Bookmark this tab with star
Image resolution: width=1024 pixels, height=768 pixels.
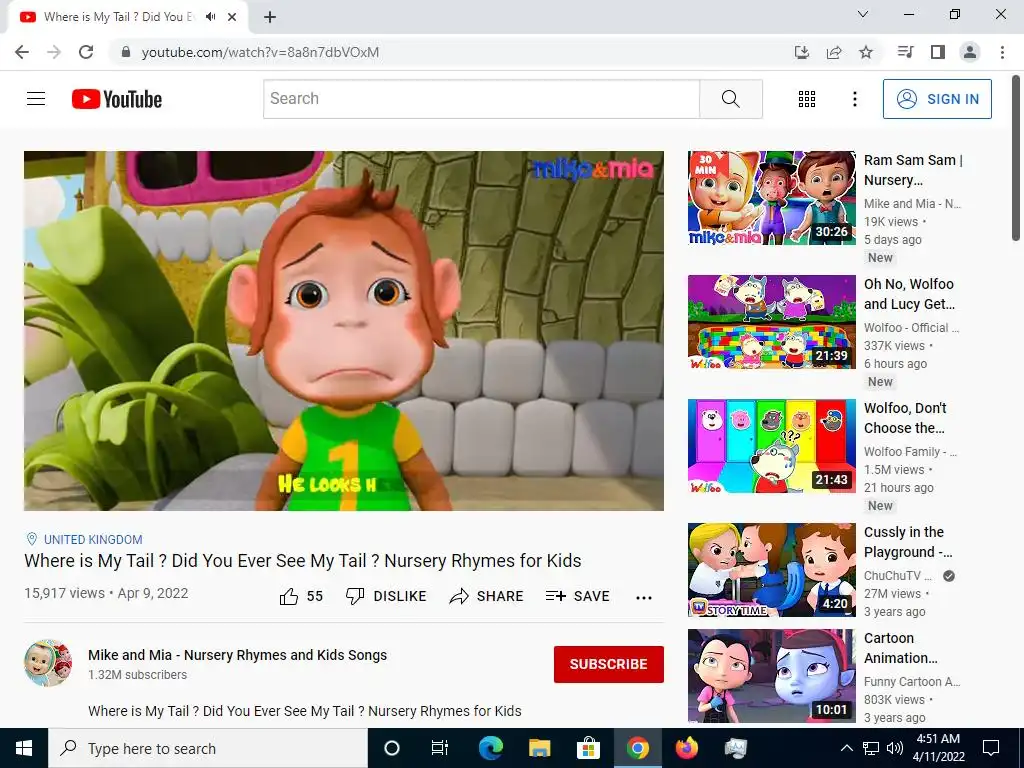pyautogui.click(x=866, y=52)
